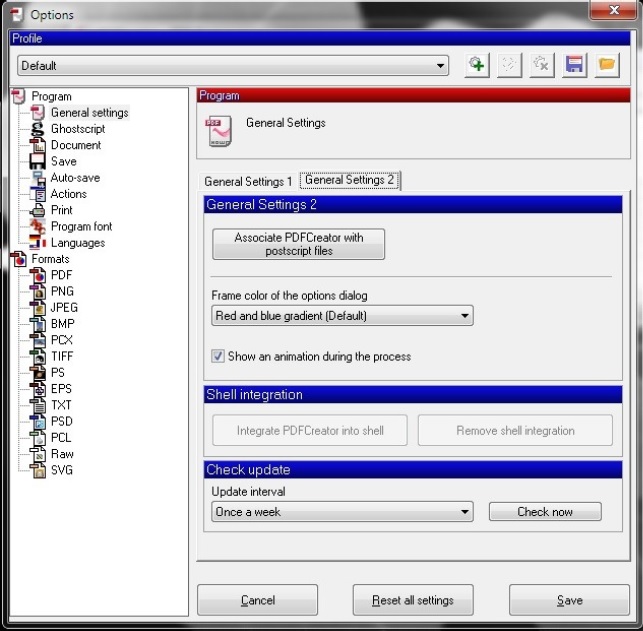Select the Formats tree label
Image resolution: width=643 pixels, height=631 pixels.
pos(50,259)
